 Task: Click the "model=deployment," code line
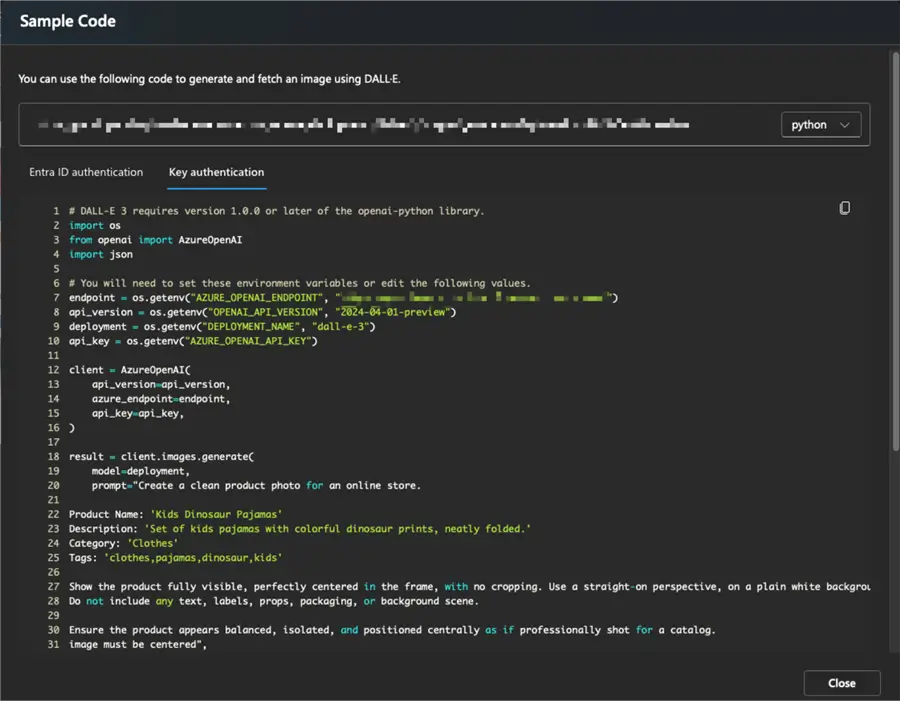tap(140, 471)
